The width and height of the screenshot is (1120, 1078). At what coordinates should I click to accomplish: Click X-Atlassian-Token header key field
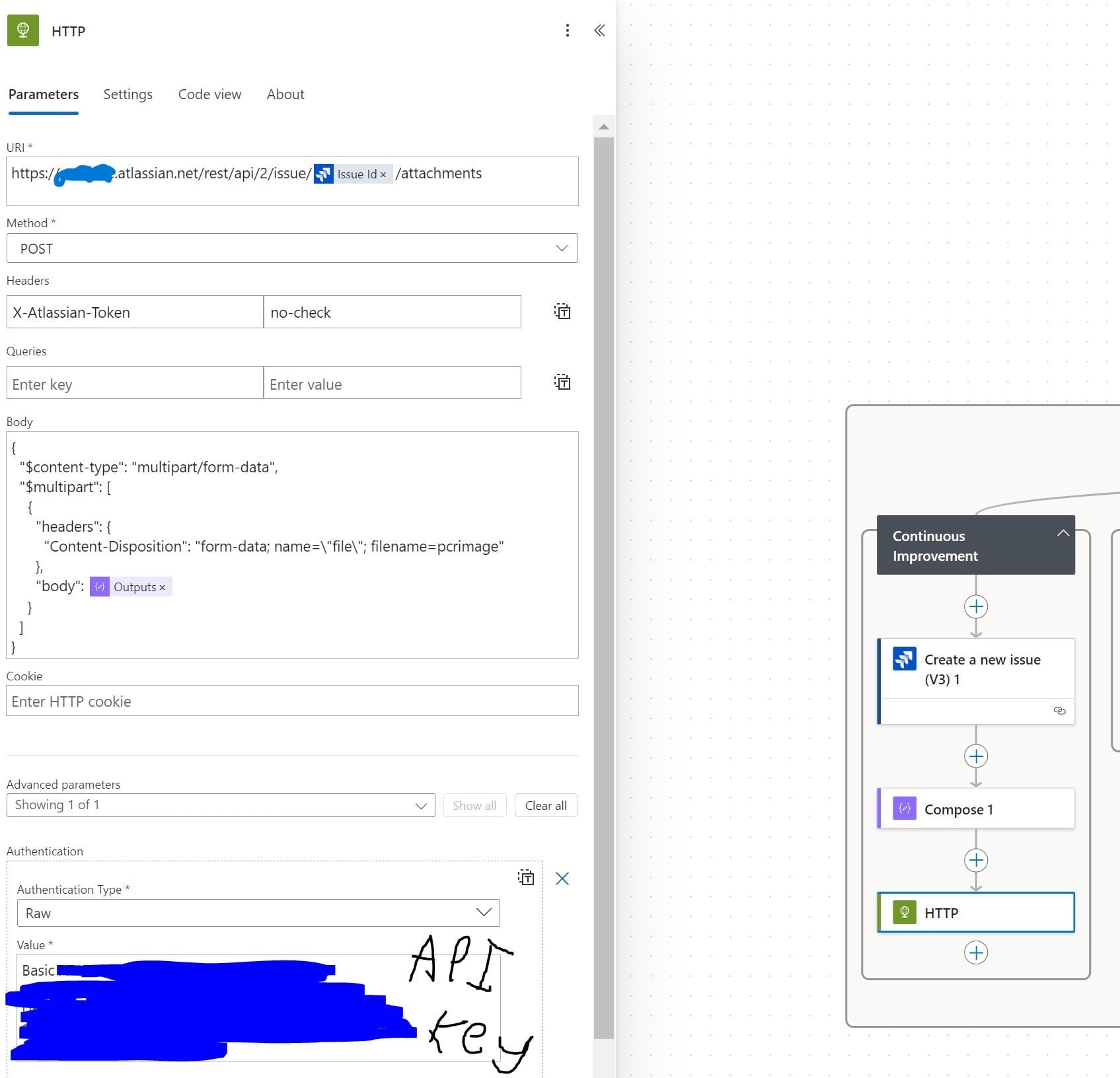135,312
